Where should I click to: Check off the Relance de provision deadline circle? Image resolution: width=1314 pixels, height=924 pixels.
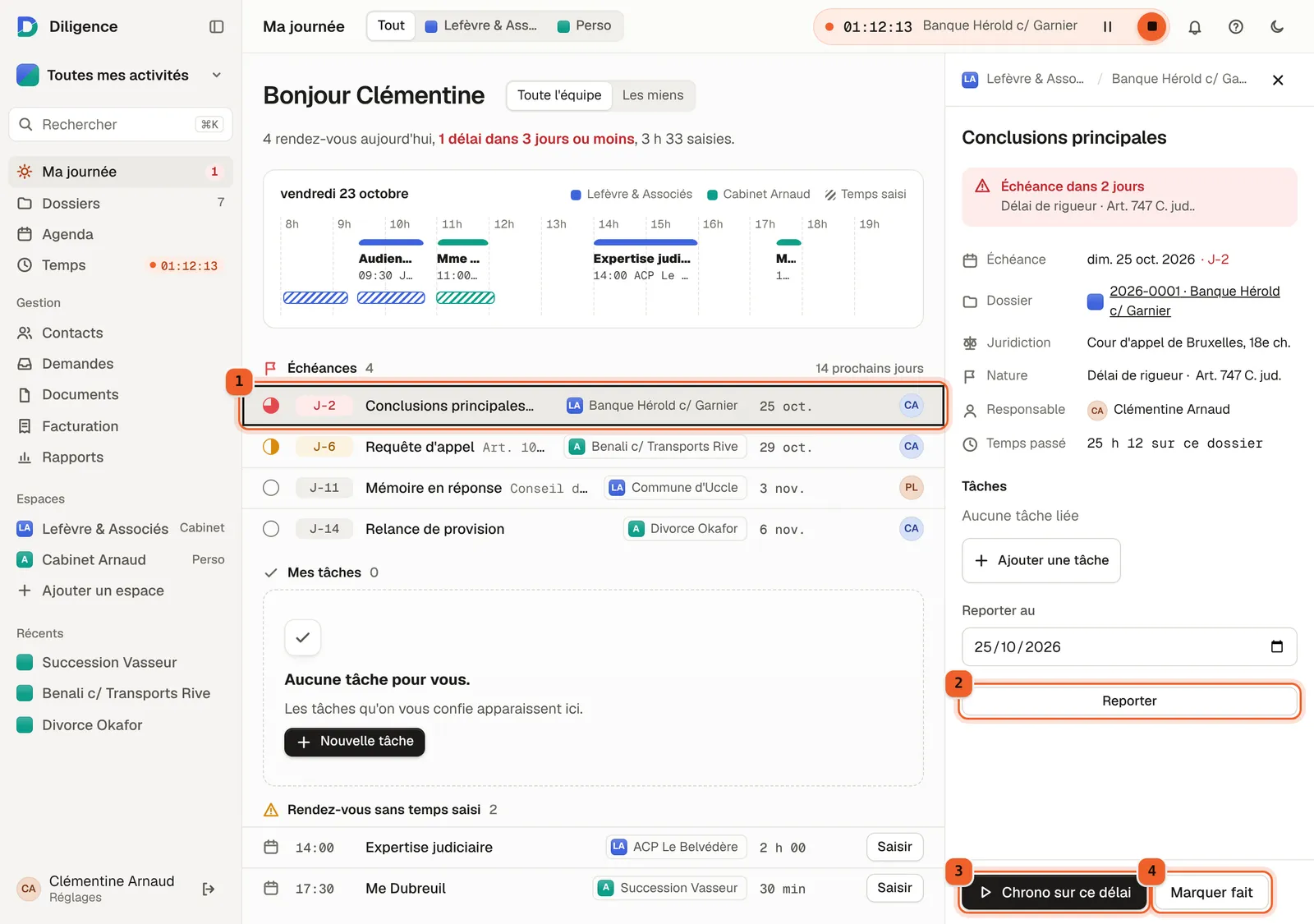point(271,529)
